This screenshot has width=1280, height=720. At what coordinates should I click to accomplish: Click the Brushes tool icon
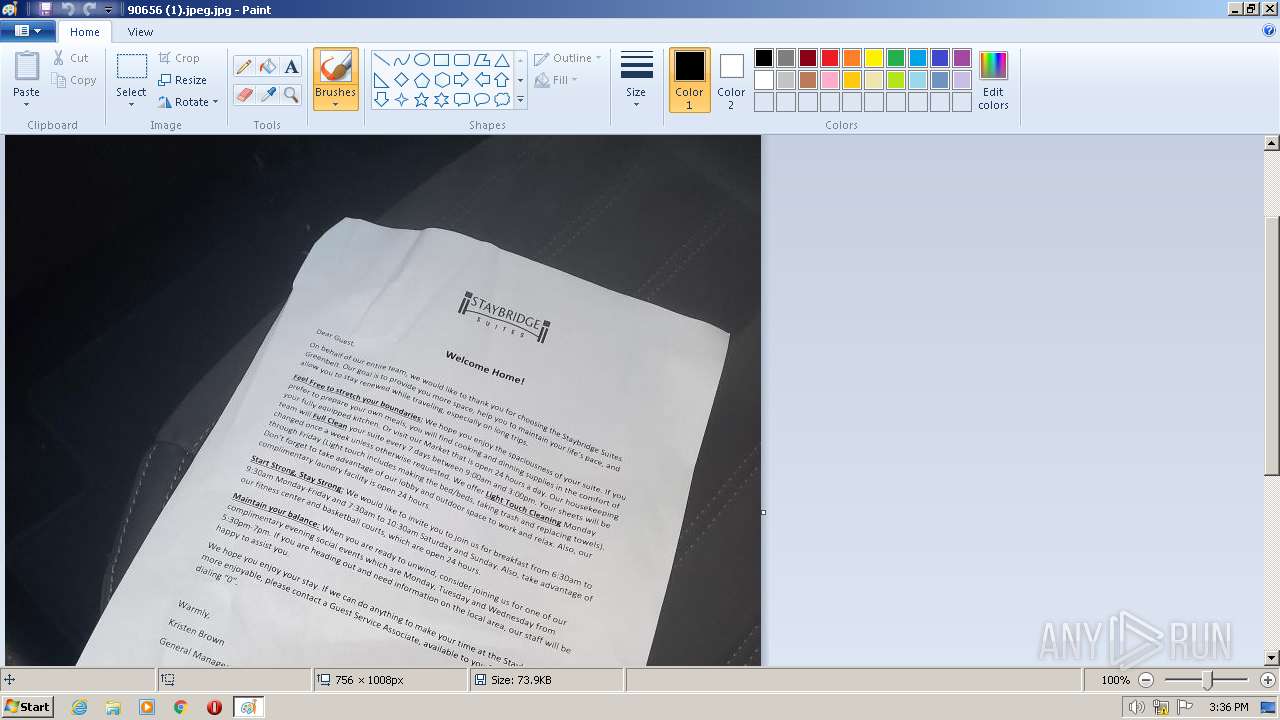[335, 67]
